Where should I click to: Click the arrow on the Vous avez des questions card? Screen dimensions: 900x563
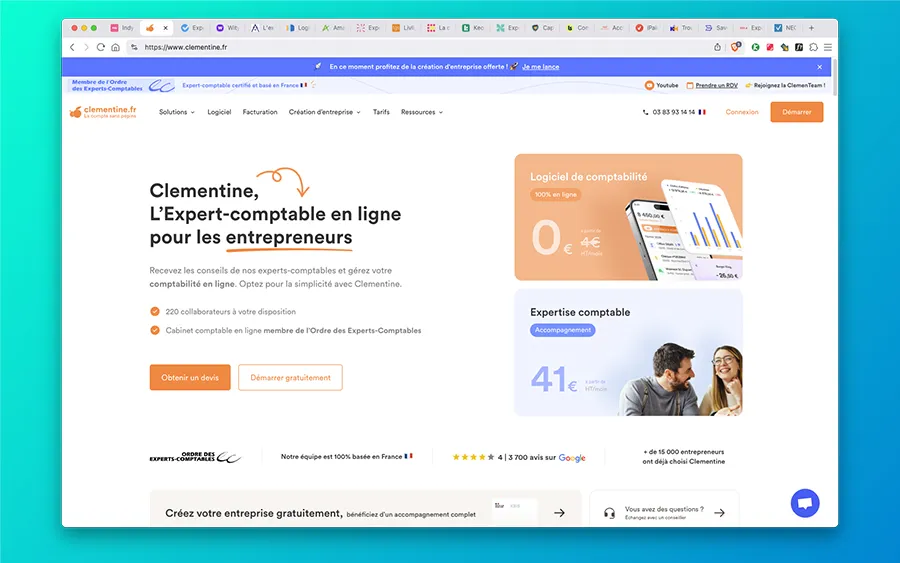tap(719, 512)
